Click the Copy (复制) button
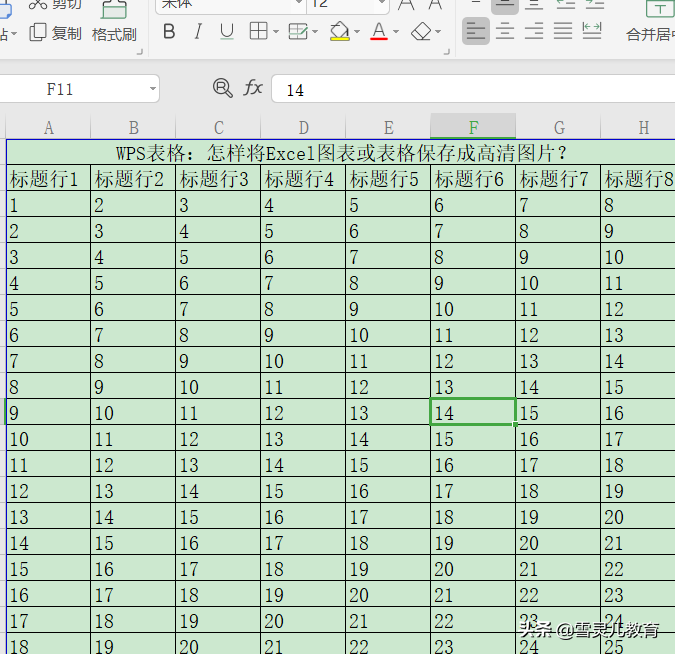 click(56, 33)
